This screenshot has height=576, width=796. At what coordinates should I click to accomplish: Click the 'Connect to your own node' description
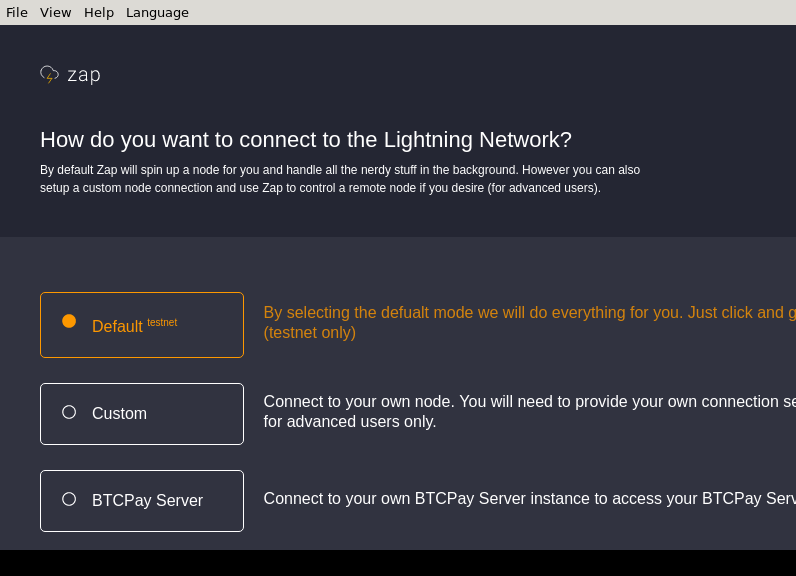pyautogui.click(x=529, y=412)
